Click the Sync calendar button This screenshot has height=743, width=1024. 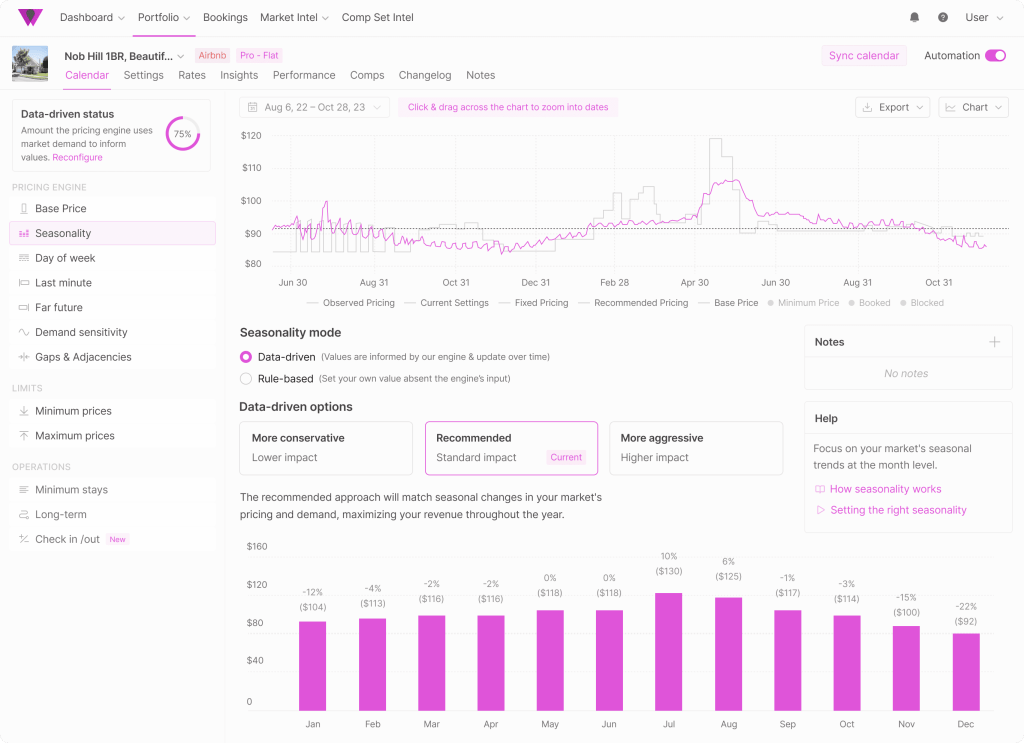[x=863, y=56]
